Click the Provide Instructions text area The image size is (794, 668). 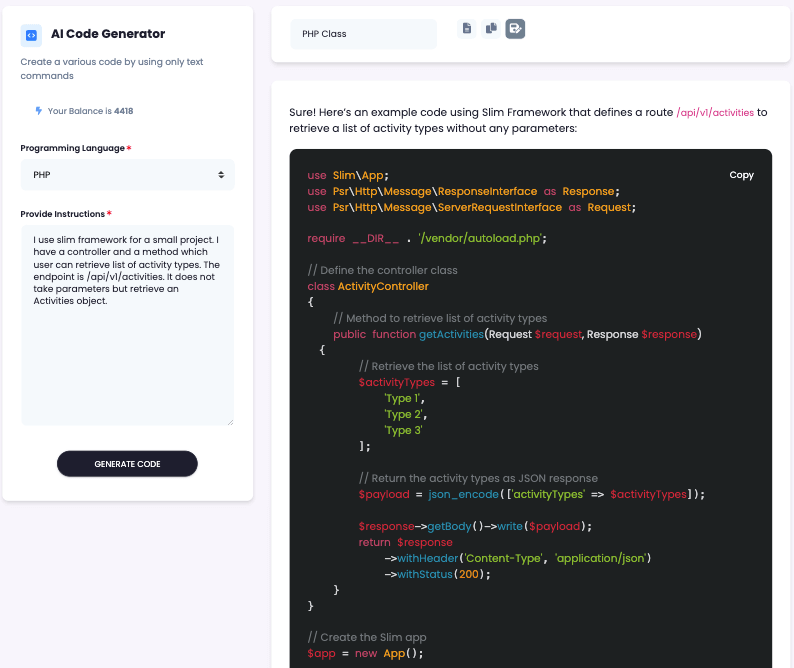point(128,325)
